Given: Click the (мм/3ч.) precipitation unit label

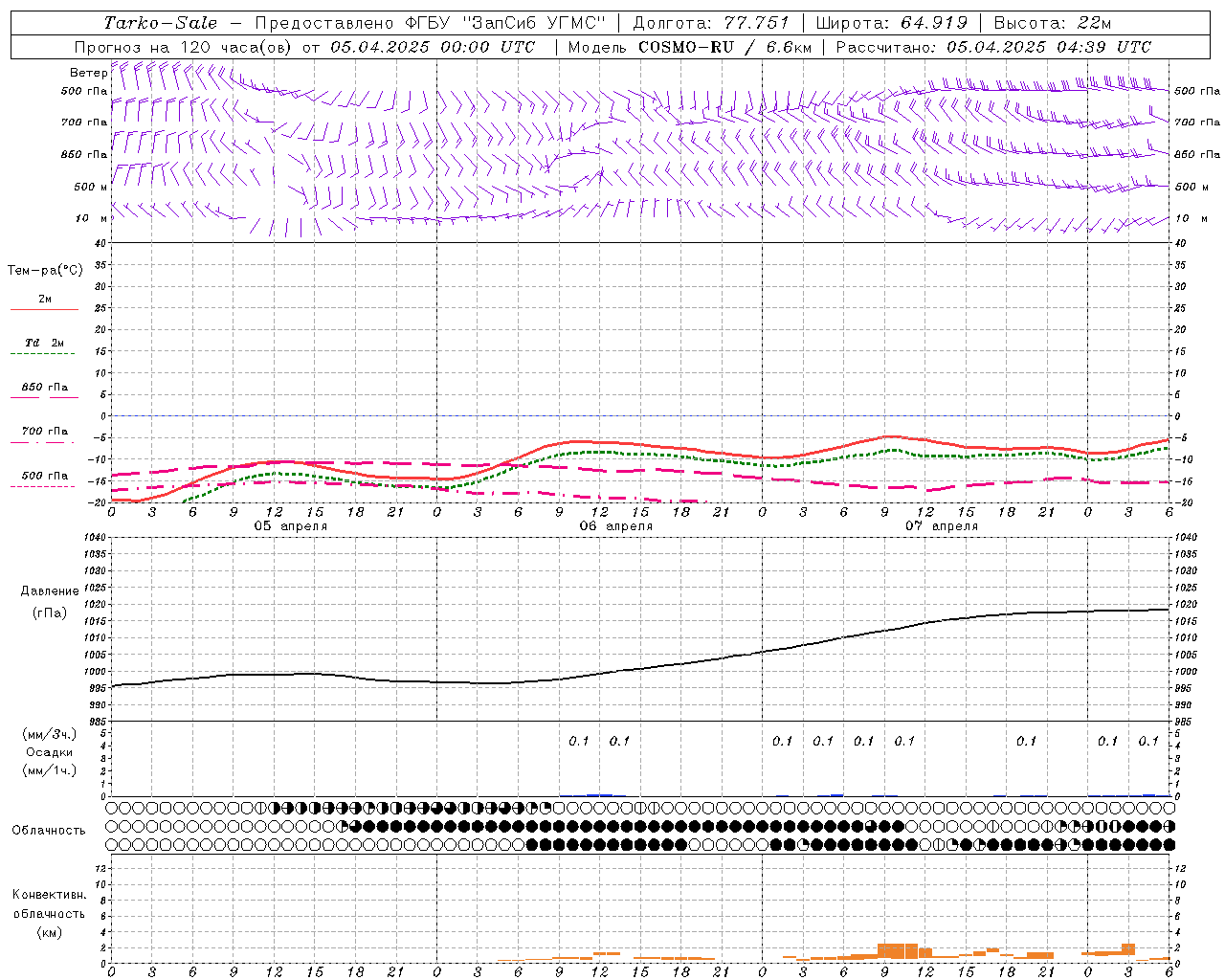Looking at the screenshot, I should 50,734.
